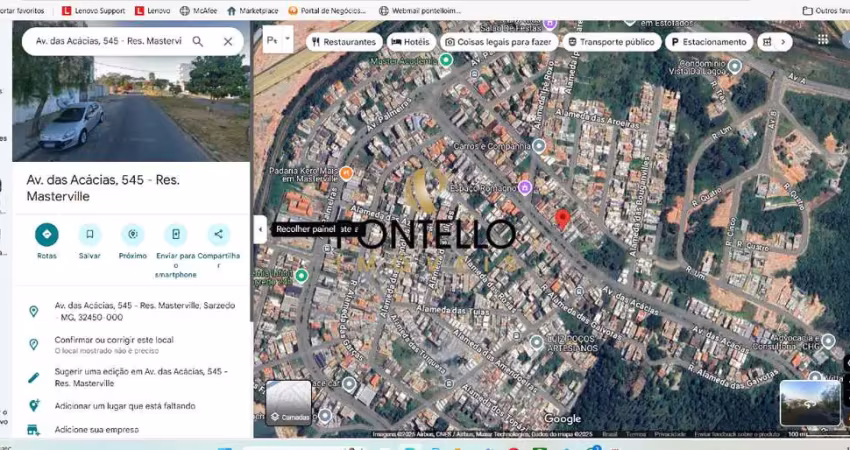Open the paint format dropdown arrow on map

(288, 40)
